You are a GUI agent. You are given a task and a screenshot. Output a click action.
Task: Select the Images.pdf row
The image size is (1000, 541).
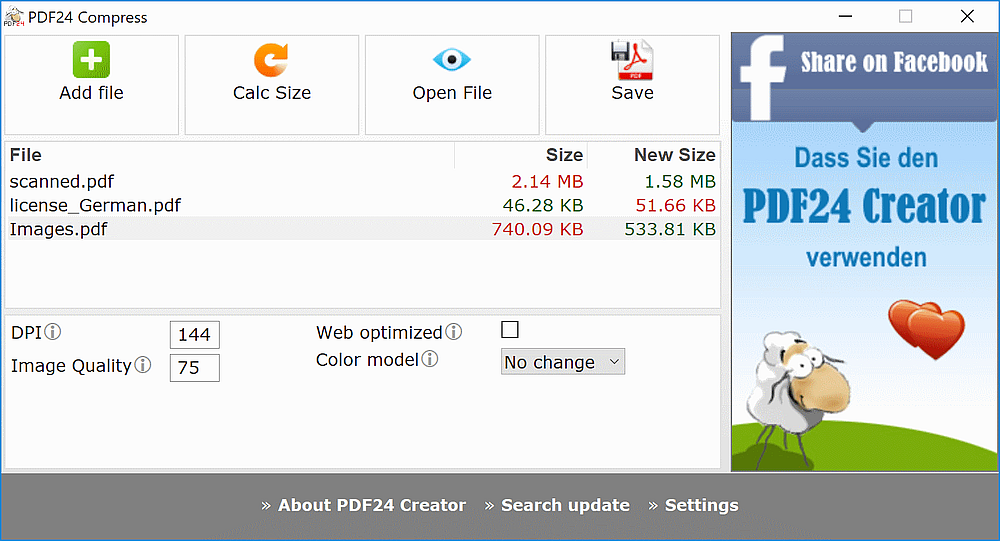pos(362,229)
